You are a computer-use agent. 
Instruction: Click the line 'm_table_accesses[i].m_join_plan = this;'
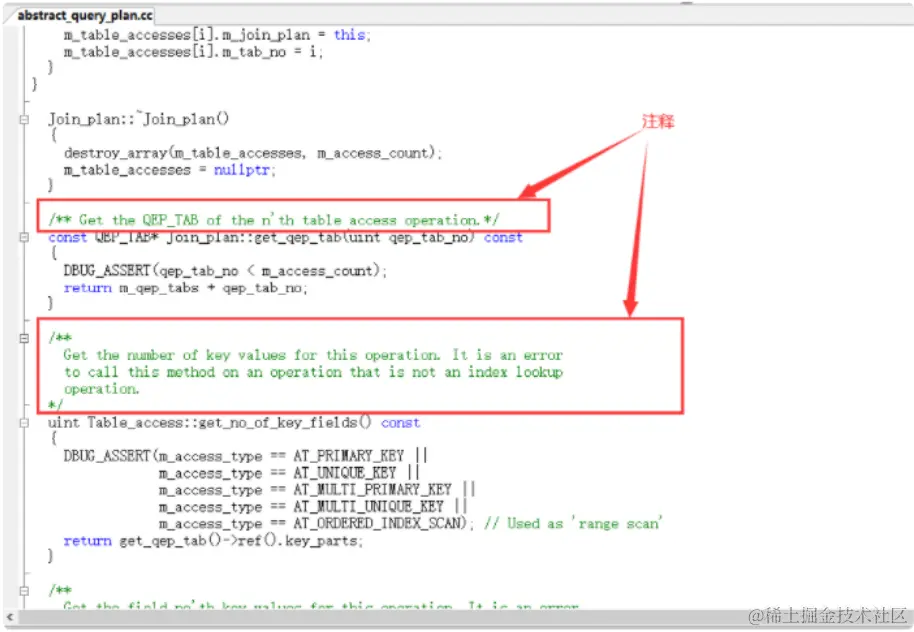coord(217,35)
